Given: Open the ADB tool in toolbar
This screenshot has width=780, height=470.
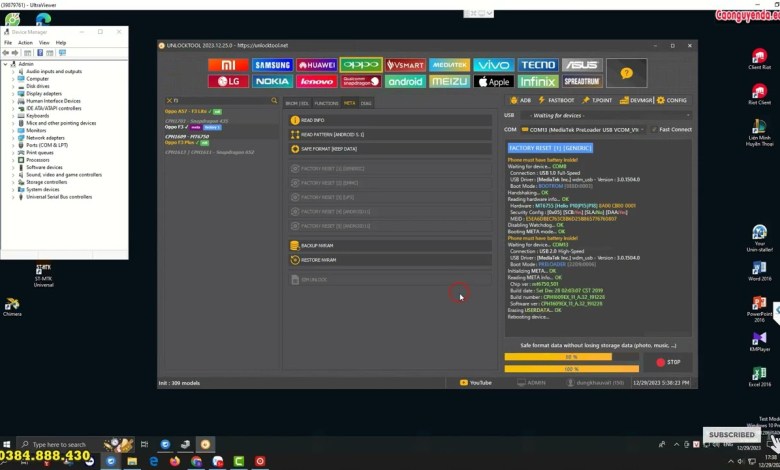Looking at the screenshot, I should pos(521,100).
